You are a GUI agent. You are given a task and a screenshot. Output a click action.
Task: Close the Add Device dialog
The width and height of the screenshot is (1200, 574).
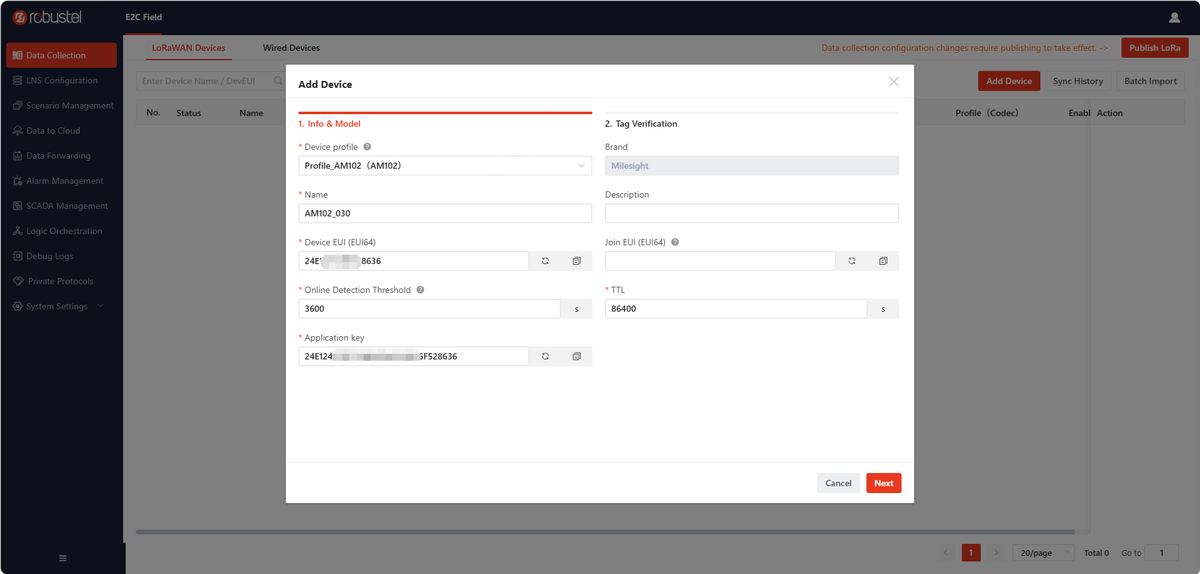894,82
